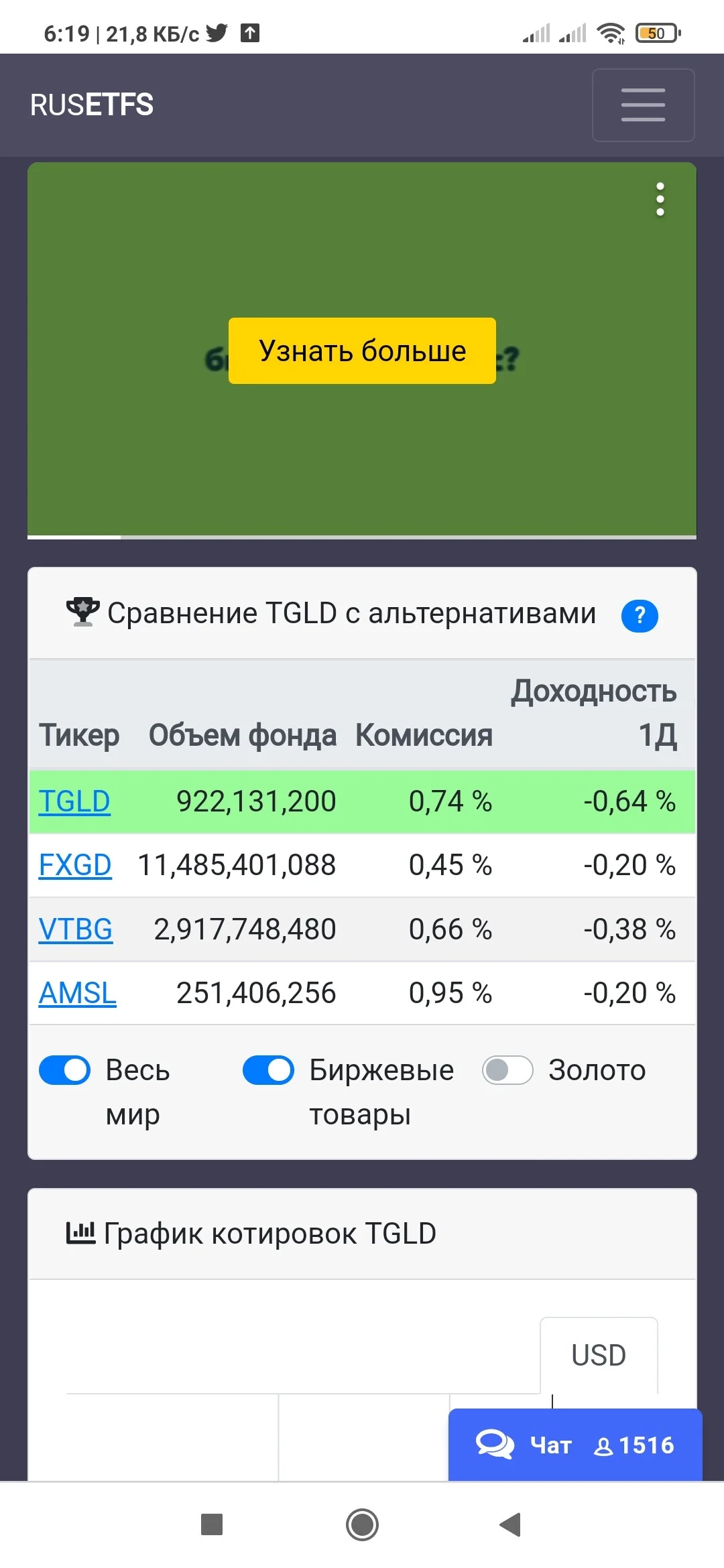This screenshot has height=1568, width=724.
Task: Click the yellow Узнать больше button
Action: click(x=362, y=350)
